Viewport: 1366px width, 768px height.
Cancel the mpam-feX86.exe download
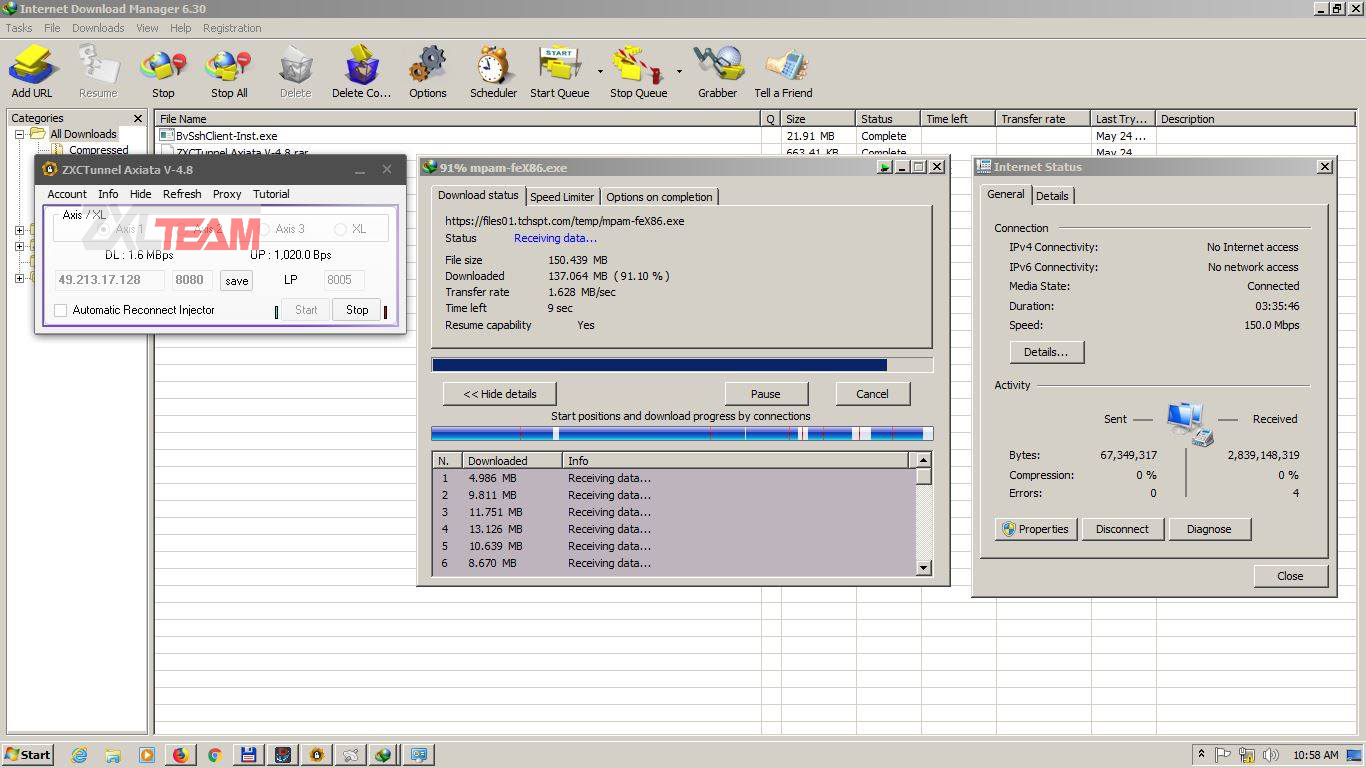pos(872,394)
